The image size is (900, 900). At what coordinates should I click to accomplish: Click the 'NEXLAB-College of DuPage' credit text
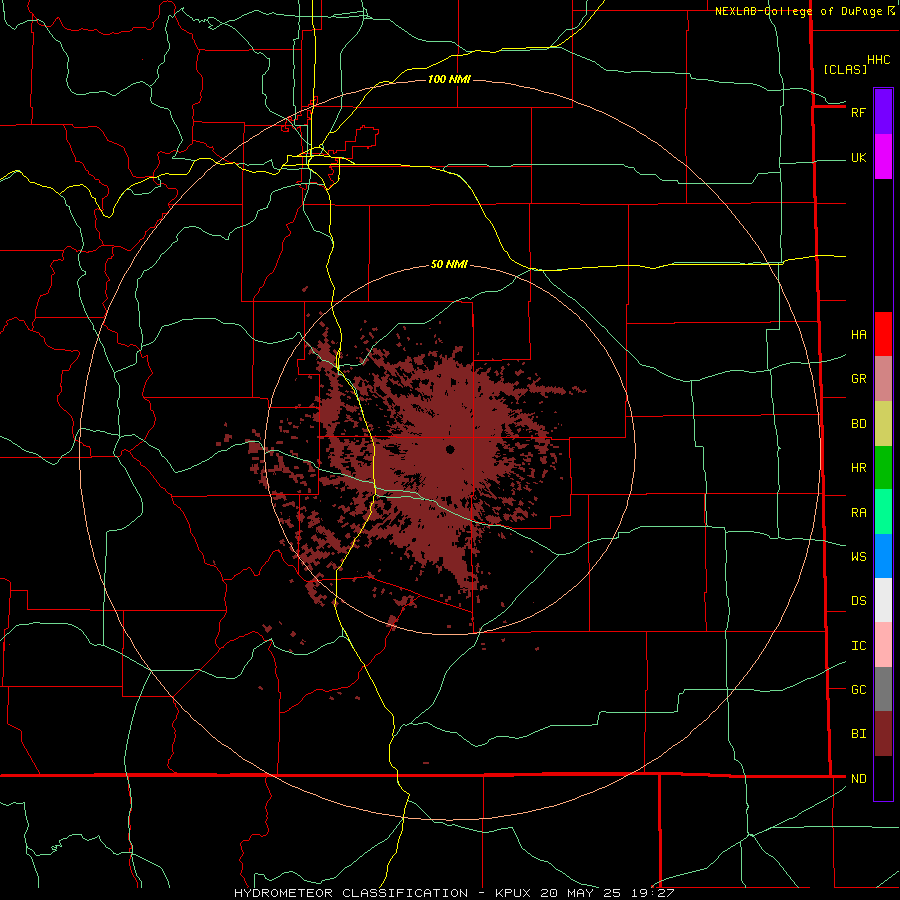[x=798, y=11]
